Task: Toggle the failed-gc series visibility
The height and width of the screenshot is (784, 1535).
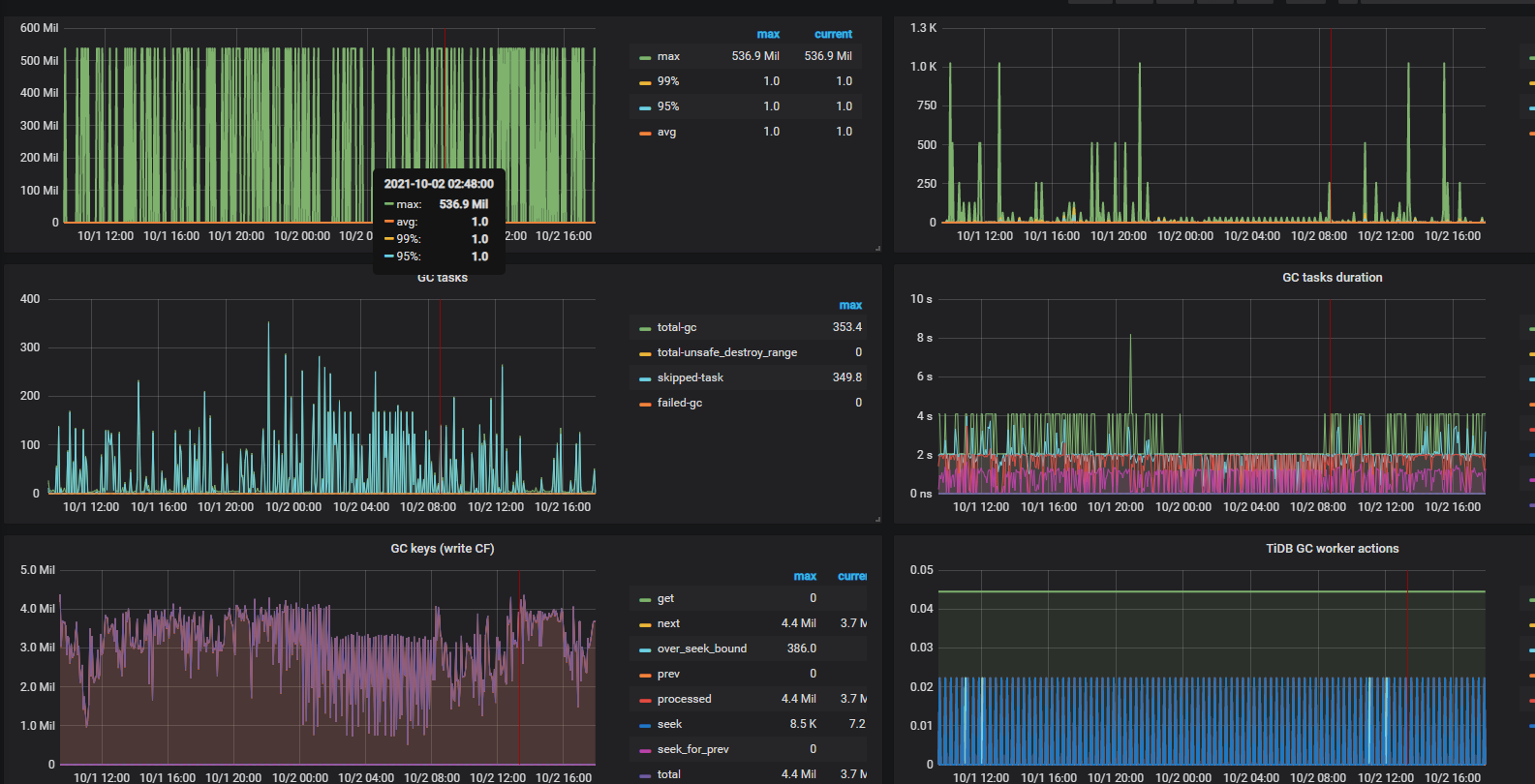Action: [x=679, y=403]
